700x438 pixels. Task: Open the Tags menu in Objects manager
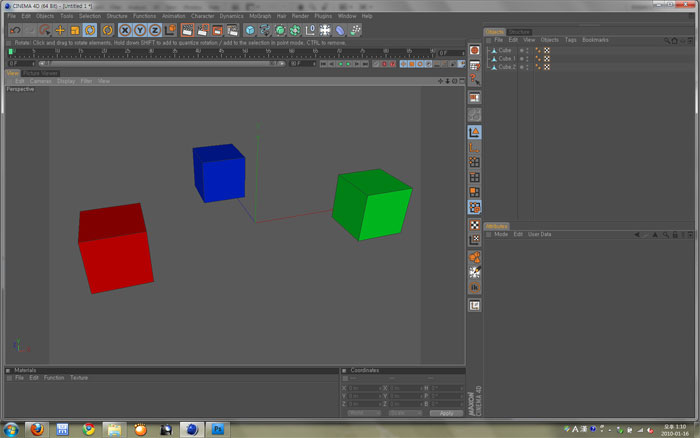(570, 40)
